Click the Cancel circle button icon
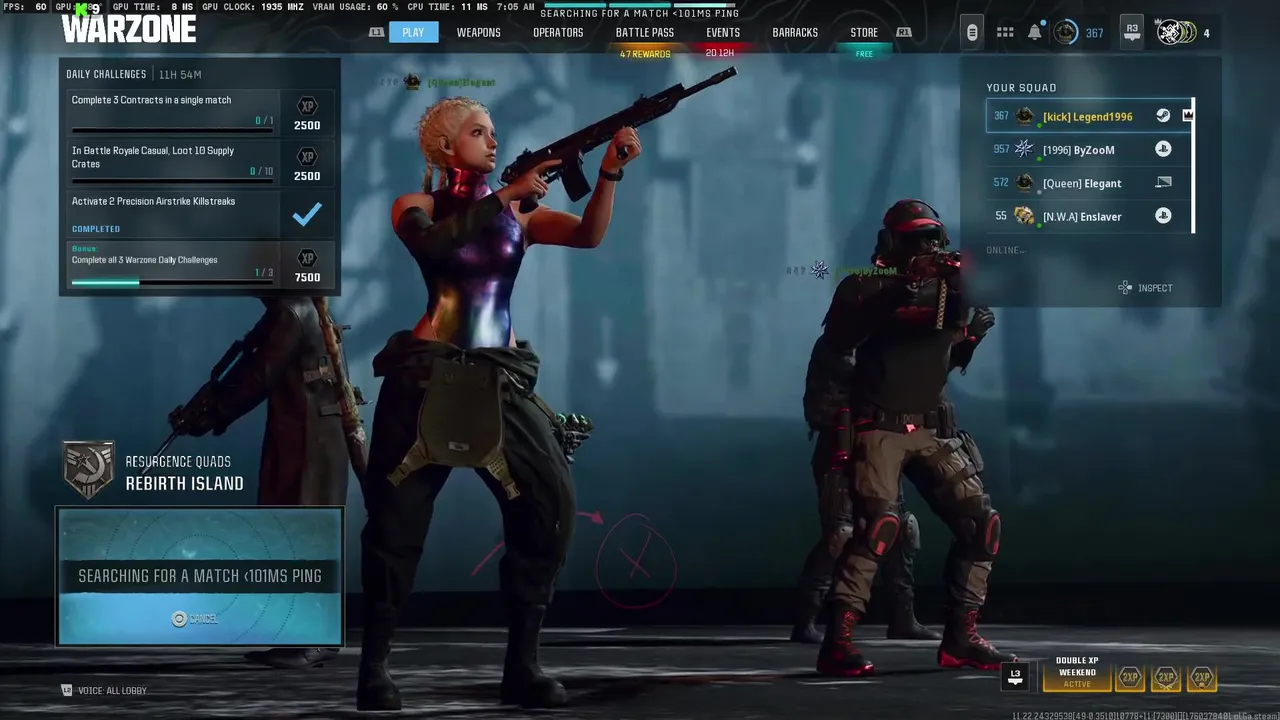The image size is (1280, 720). click(x=179, y=619)
